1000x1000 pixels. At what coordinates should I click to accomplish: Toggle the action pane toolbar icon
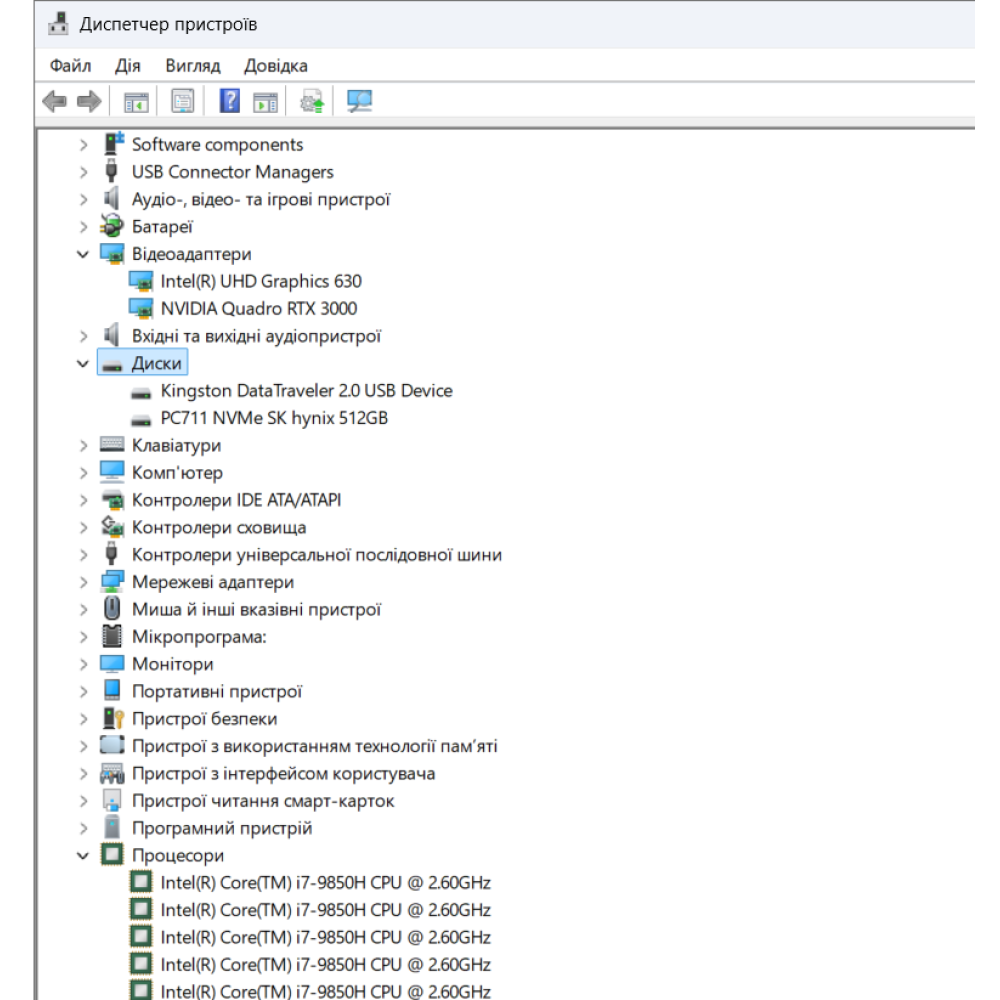(265, 101)
